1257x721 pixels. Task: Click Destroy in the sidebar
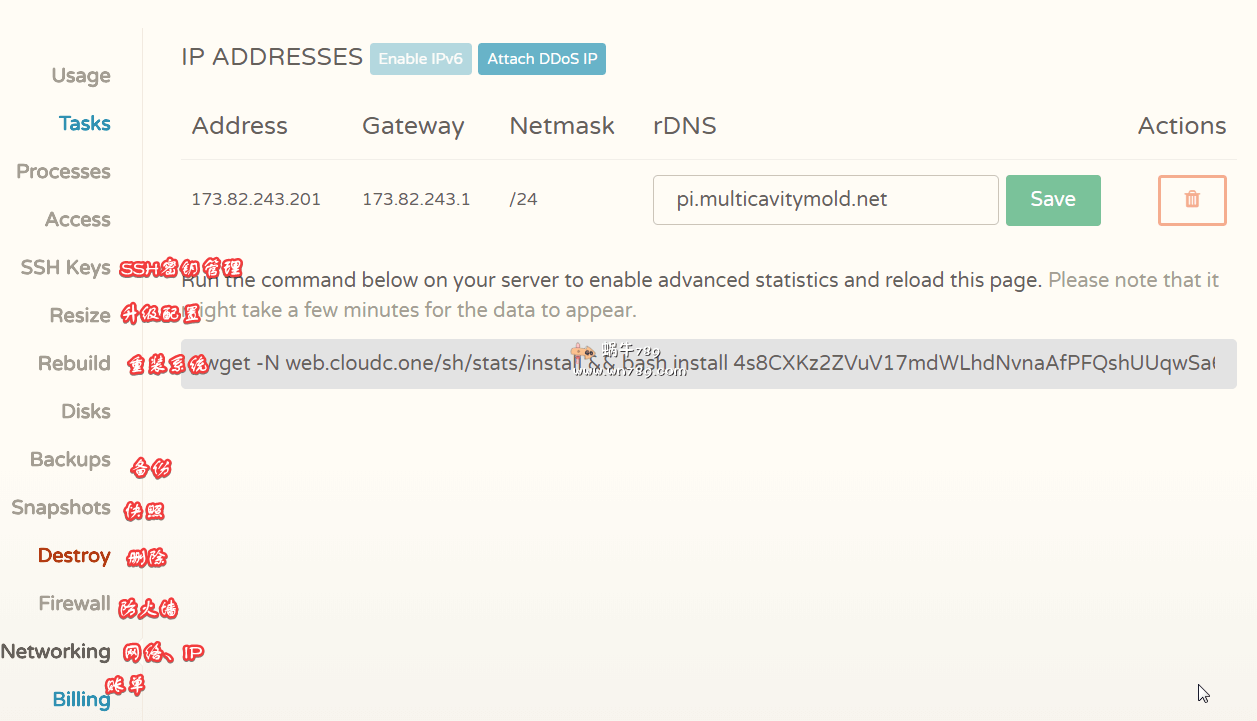(74, 556)
